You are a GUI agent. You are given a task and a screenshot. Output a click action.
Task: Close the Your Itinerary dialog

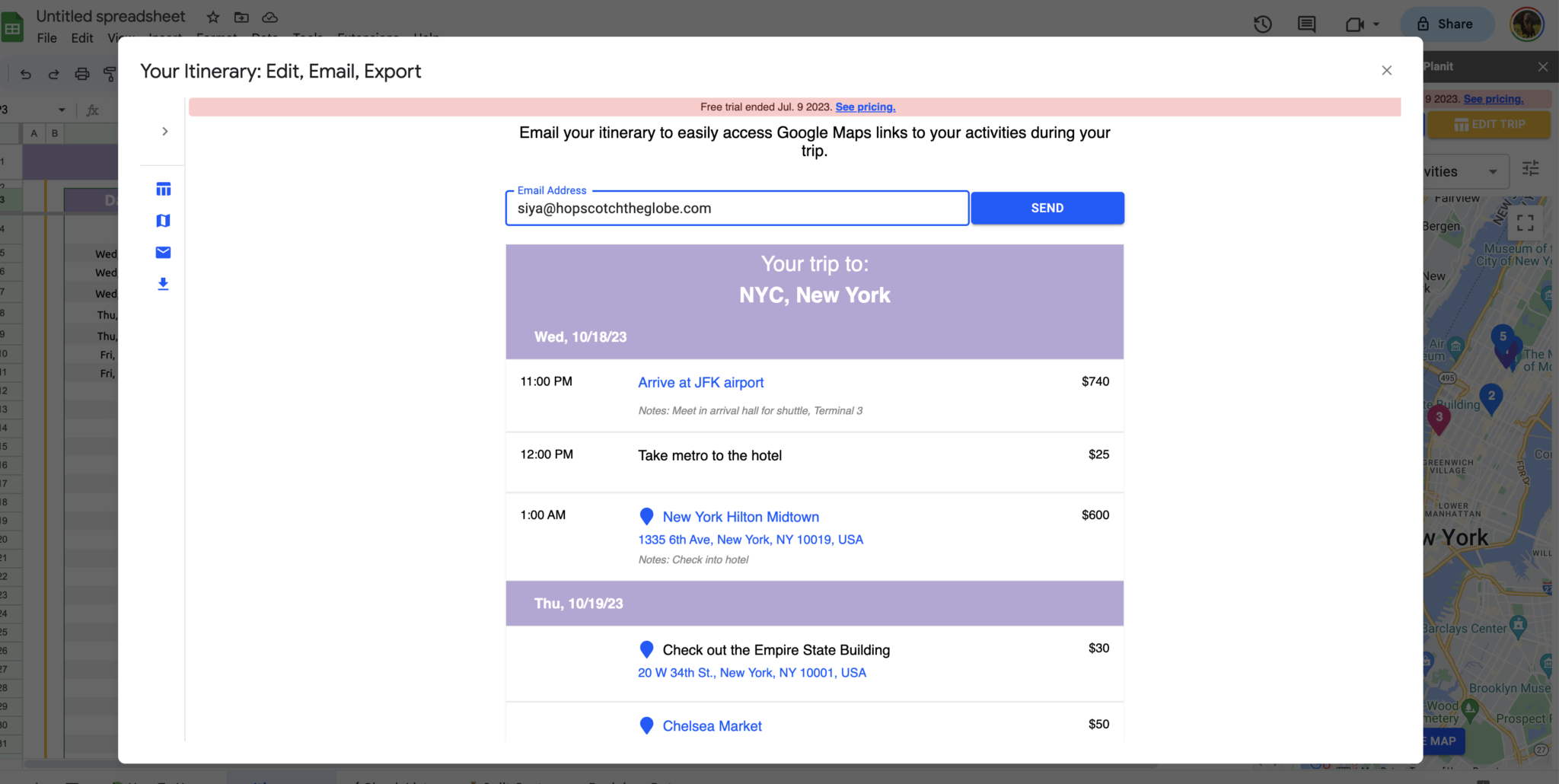pos(1386,70)
